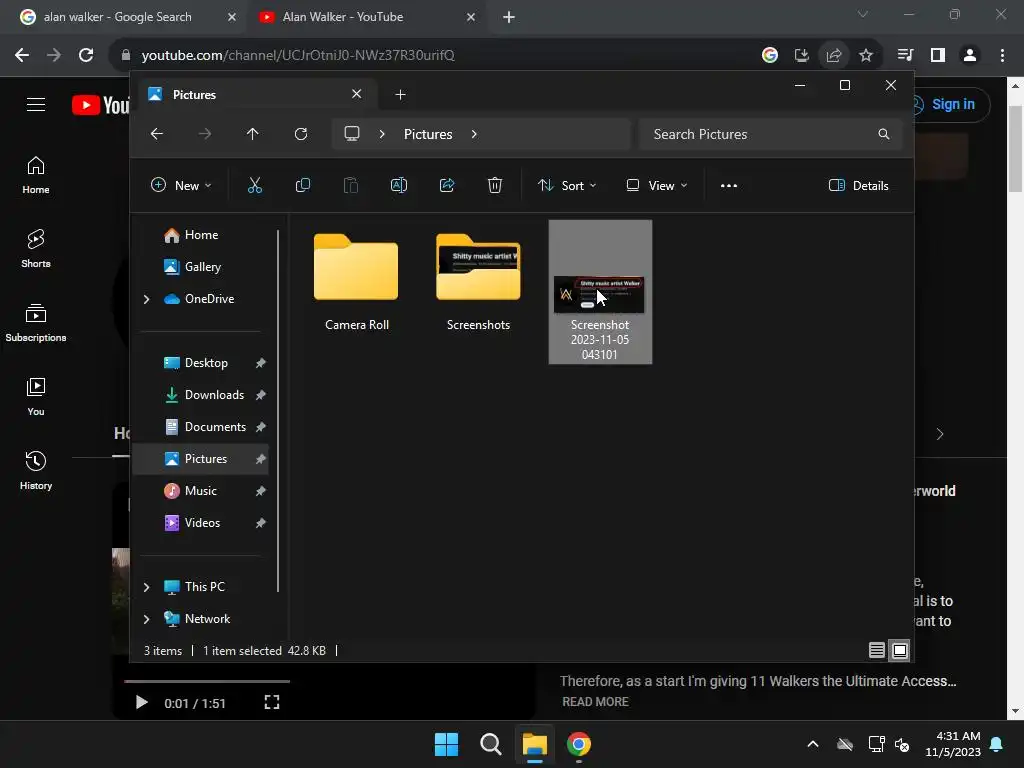The height and width of the screenshot is (768, 1024).
Task: Open the Chrome three-dot menu
Action: pos(1002,56)
